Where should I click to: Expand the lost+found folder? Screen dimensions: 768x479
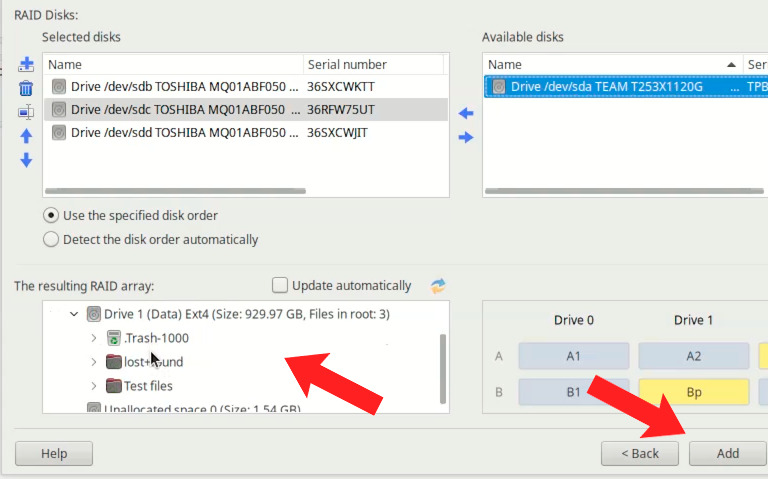[x=94, y=362]
